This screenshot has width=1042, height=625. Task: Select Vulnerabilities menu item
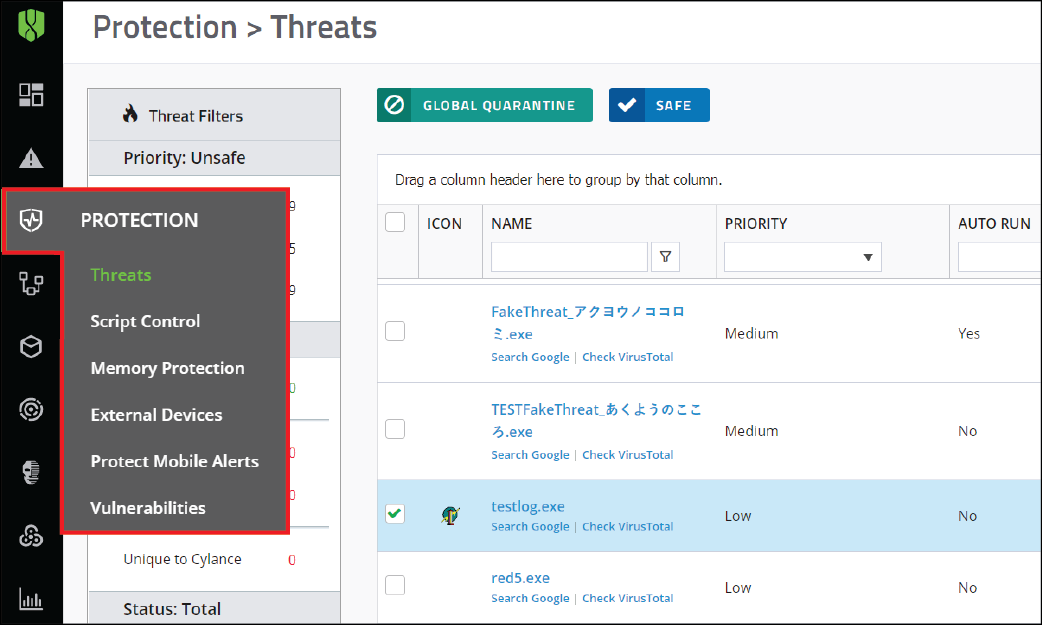tap(148, 508)
